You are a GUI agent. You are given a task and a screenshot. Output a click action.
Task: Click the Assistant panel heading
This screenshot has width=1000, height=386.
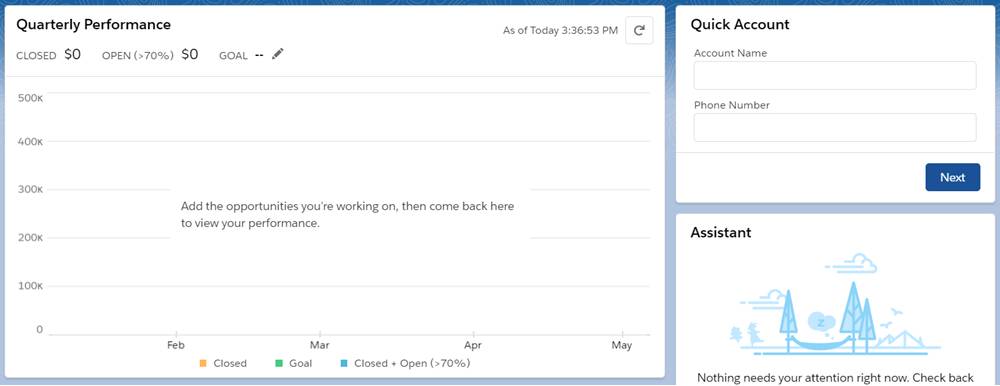click(721, 232)
